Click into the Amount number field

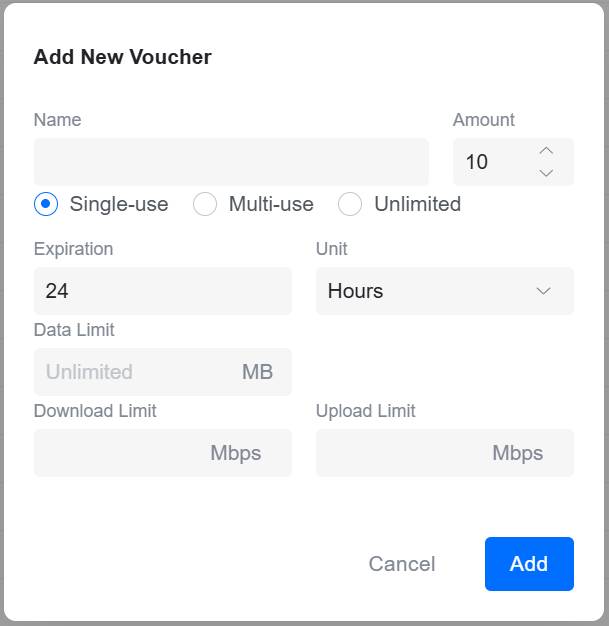pos(492,162)
